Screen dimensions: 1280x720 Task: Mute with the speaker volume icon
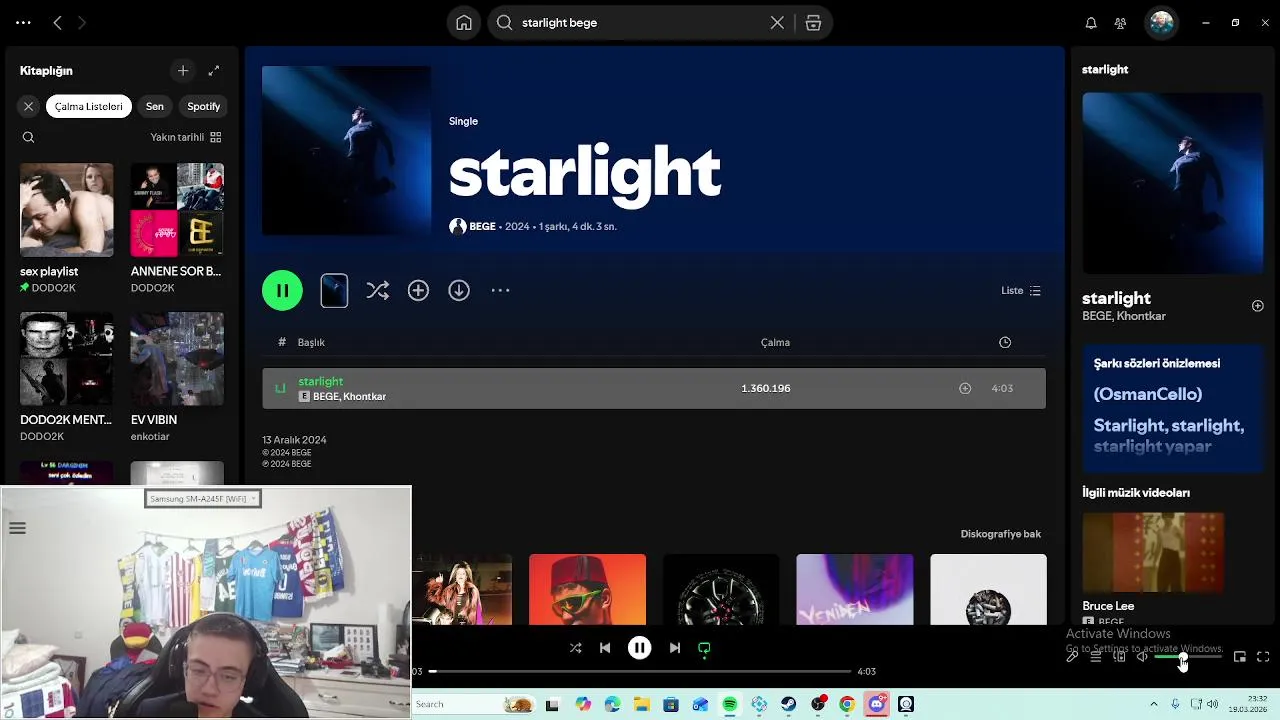coord(1142,657)
